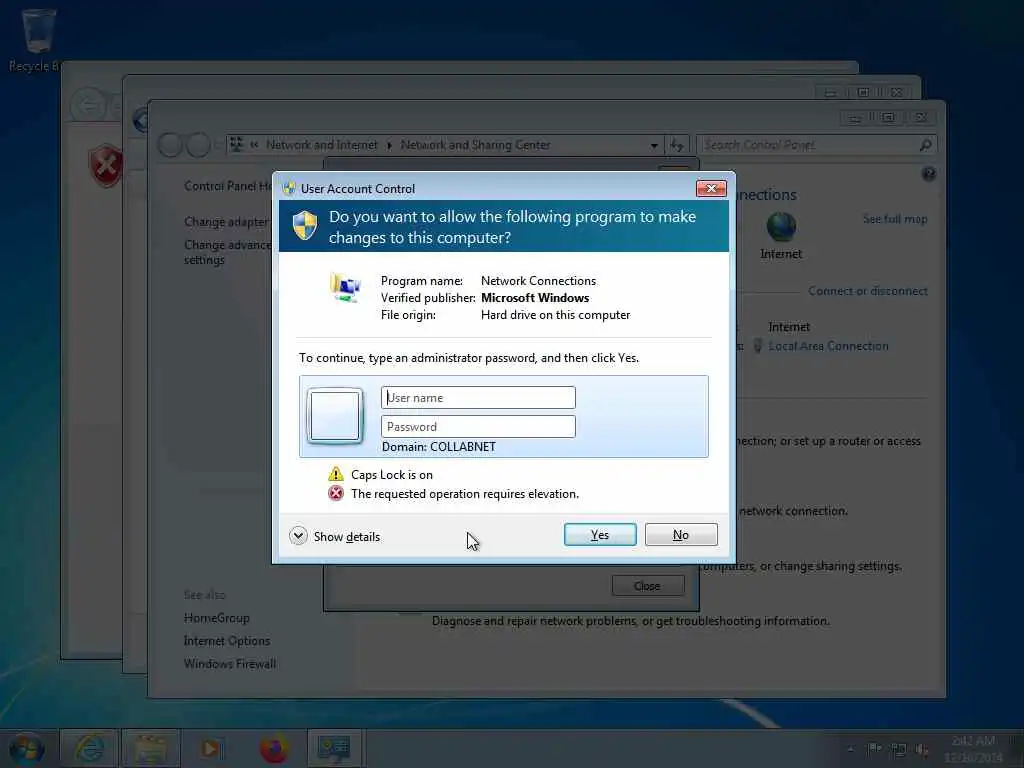Click the Internet globe icon
The width and height of the screenshot is (1024, 768).
click(781, 227)
